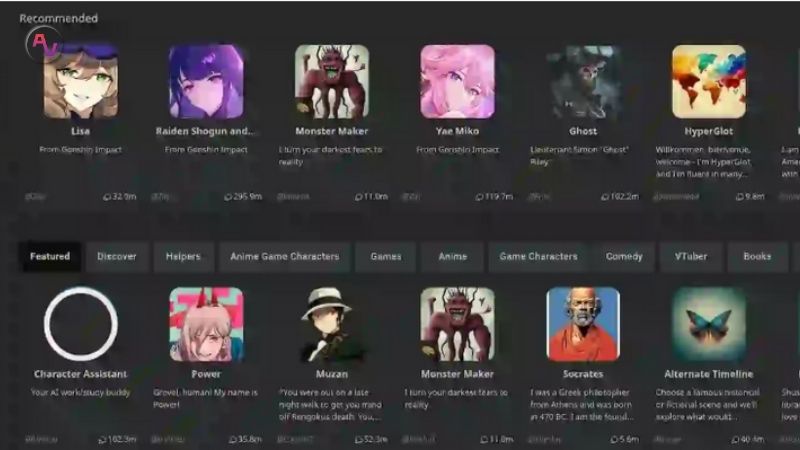Select the Anime tab
The height and width of the screenshot is (450, 800).
tap(453, 257)
